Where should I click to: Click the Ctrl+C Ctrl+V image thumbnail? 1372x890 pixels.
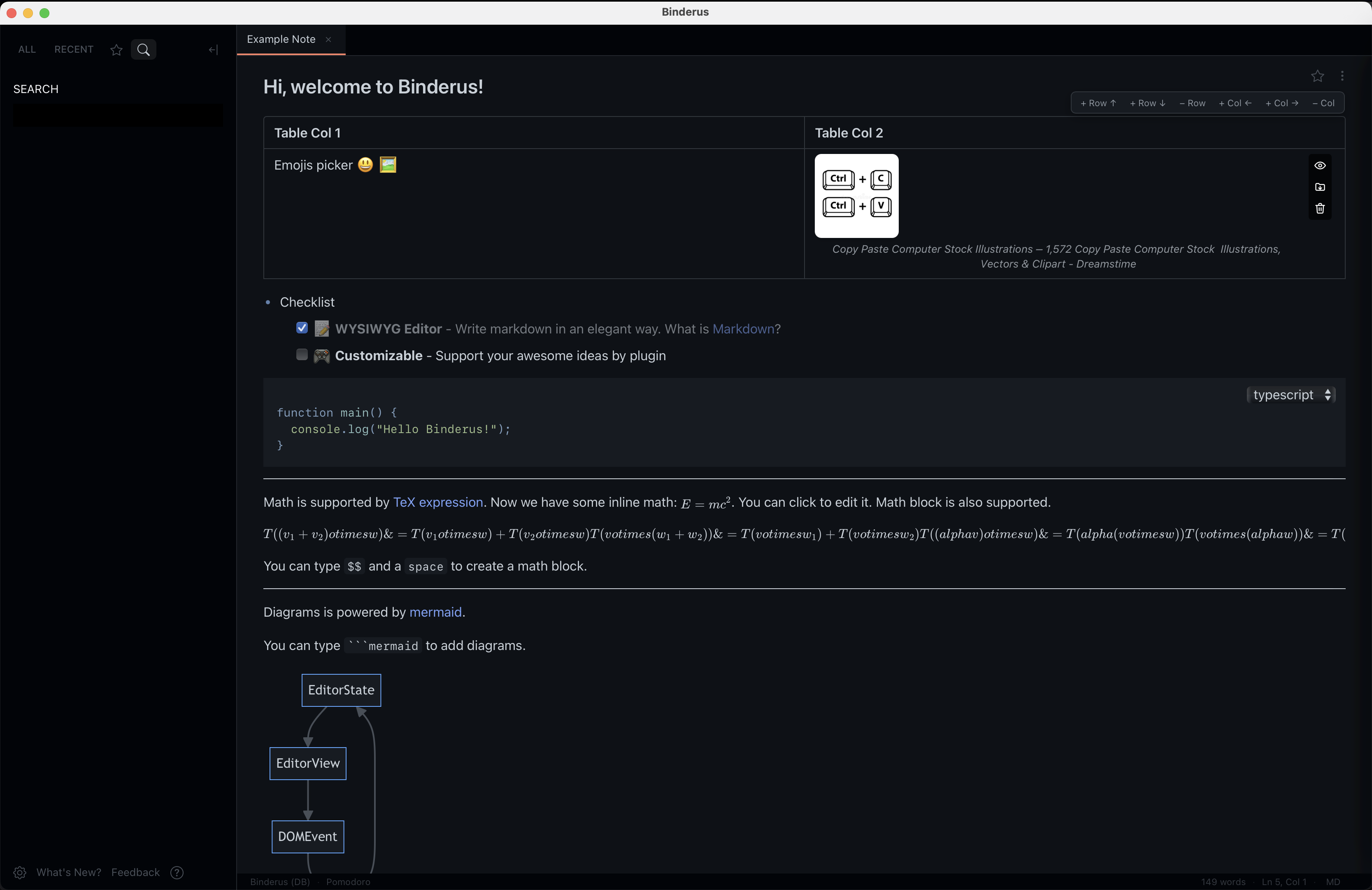pyautogui.click(x=857, y=196)
